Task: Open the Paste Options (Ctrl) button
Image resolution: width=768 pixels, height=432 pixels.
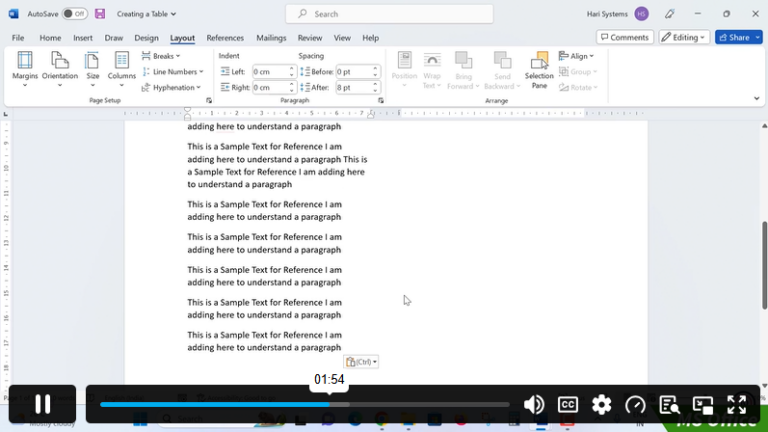Action: coord(361,362)
